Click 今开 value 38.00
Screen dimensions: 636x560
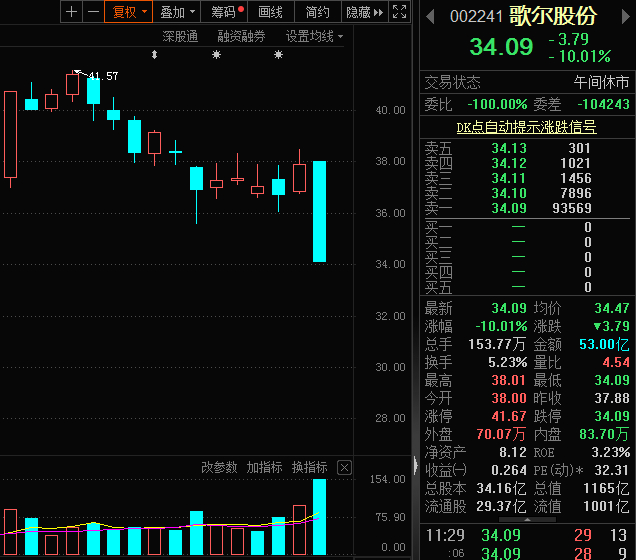pos(509,398)
